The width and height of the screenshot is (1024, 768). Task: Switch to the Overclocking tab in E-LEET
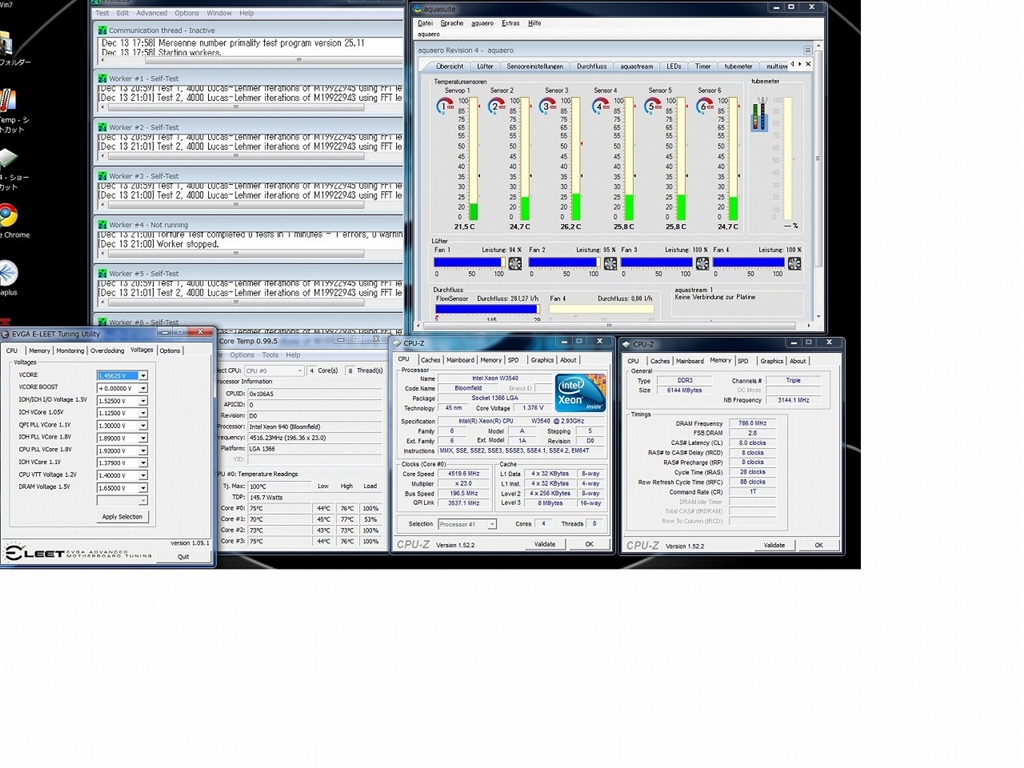click(x=107, y=351)
